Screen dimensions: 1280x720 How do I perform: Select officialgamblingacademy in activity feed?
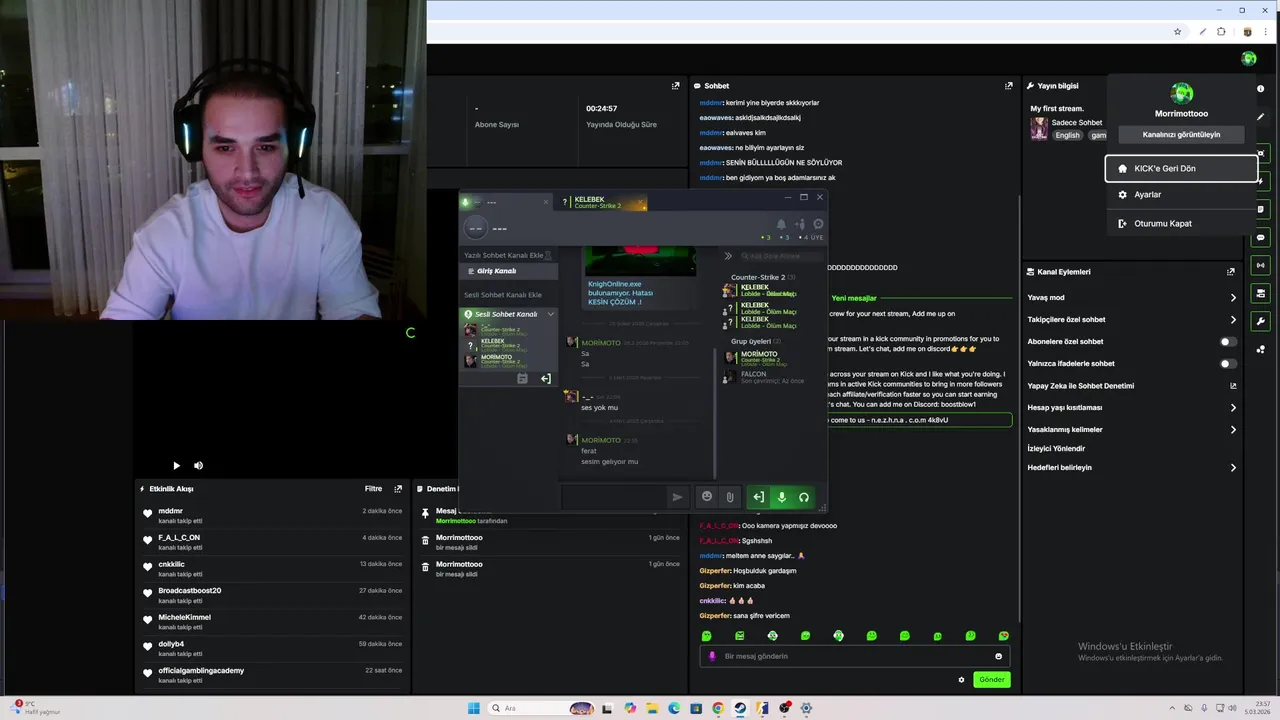click(x=201, y=671)
